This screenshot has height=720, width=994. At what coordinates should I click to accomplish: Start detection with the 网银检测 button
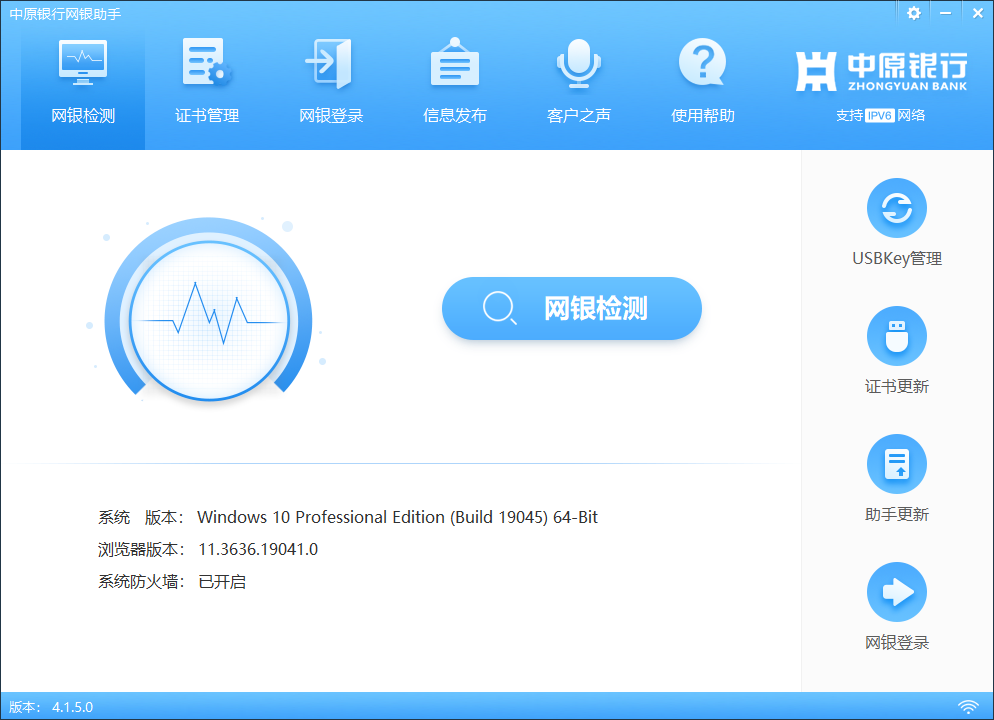(x=571, y=308)
